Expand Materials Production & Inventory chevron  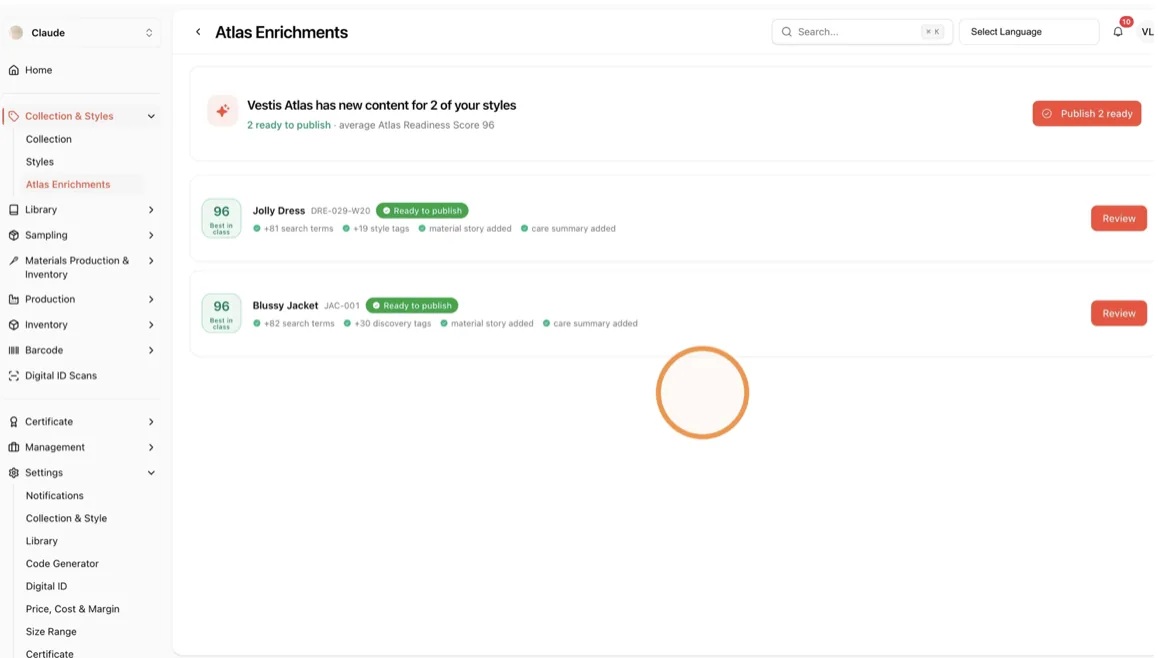click(151, 261)
